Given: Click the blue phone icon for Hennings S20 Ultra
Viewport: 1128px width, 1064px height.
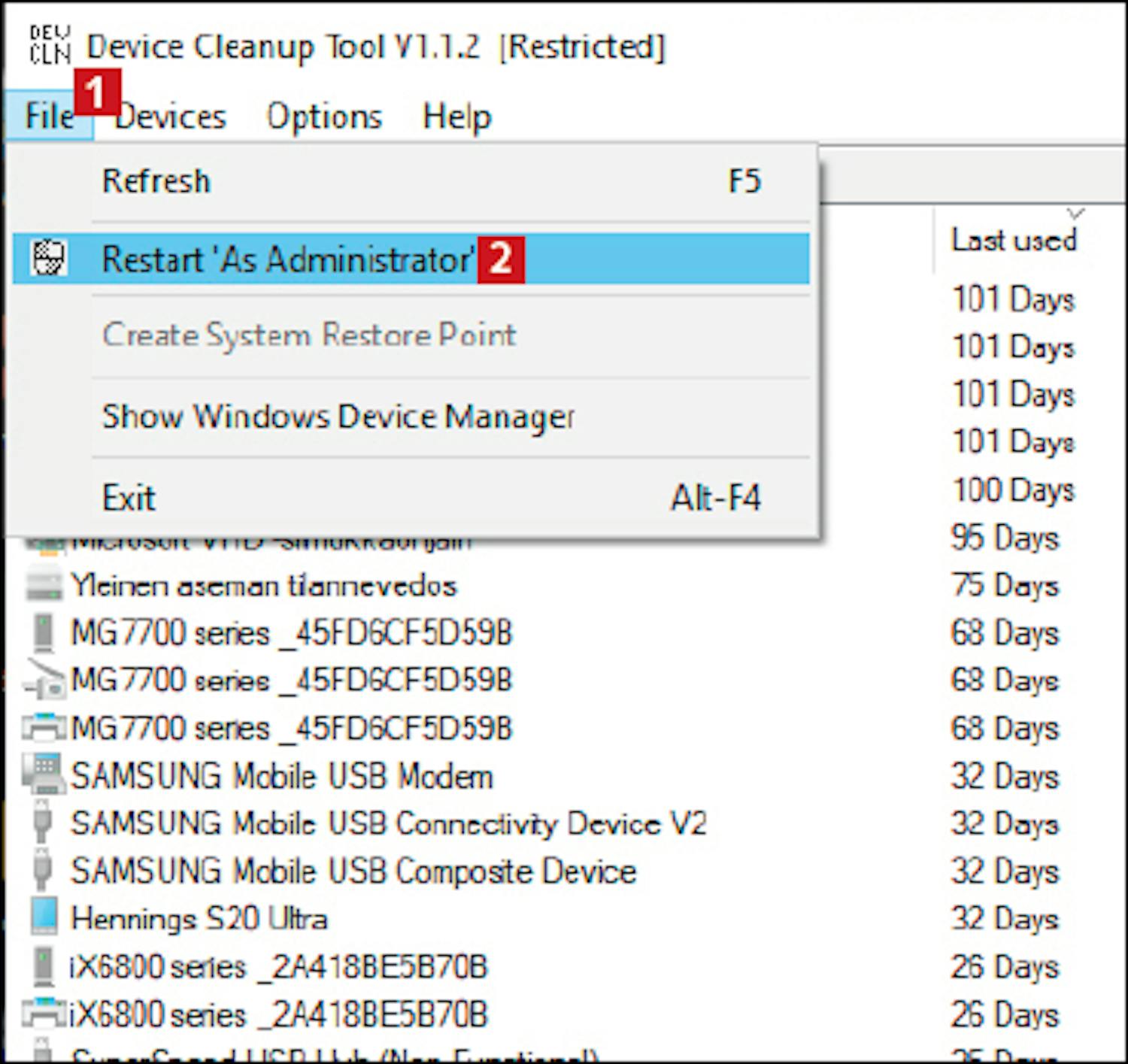Looking at the screenshot, I should tap(44, 918).
